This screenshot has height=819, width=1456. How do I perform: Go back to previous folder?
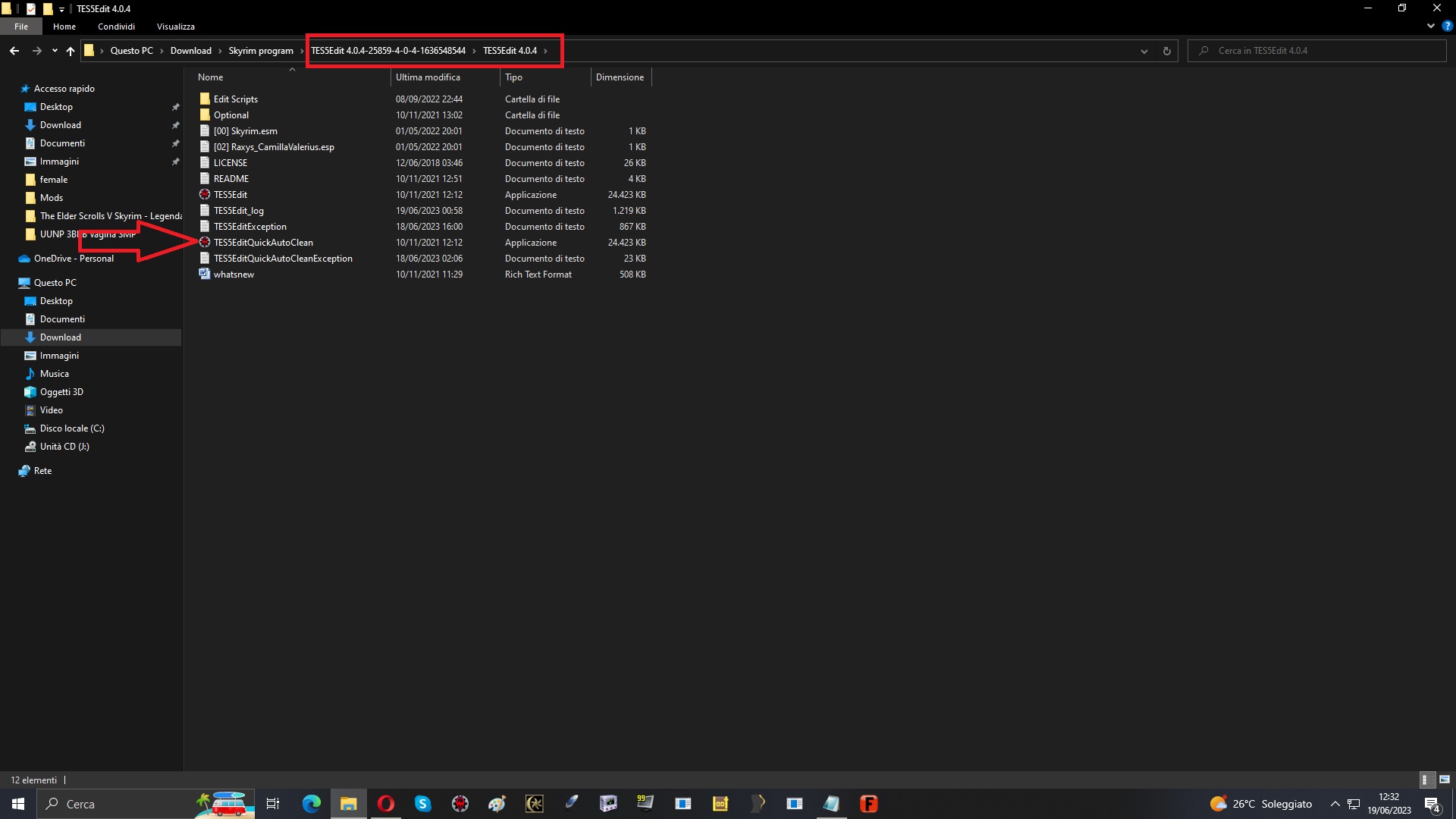[14, 51]
